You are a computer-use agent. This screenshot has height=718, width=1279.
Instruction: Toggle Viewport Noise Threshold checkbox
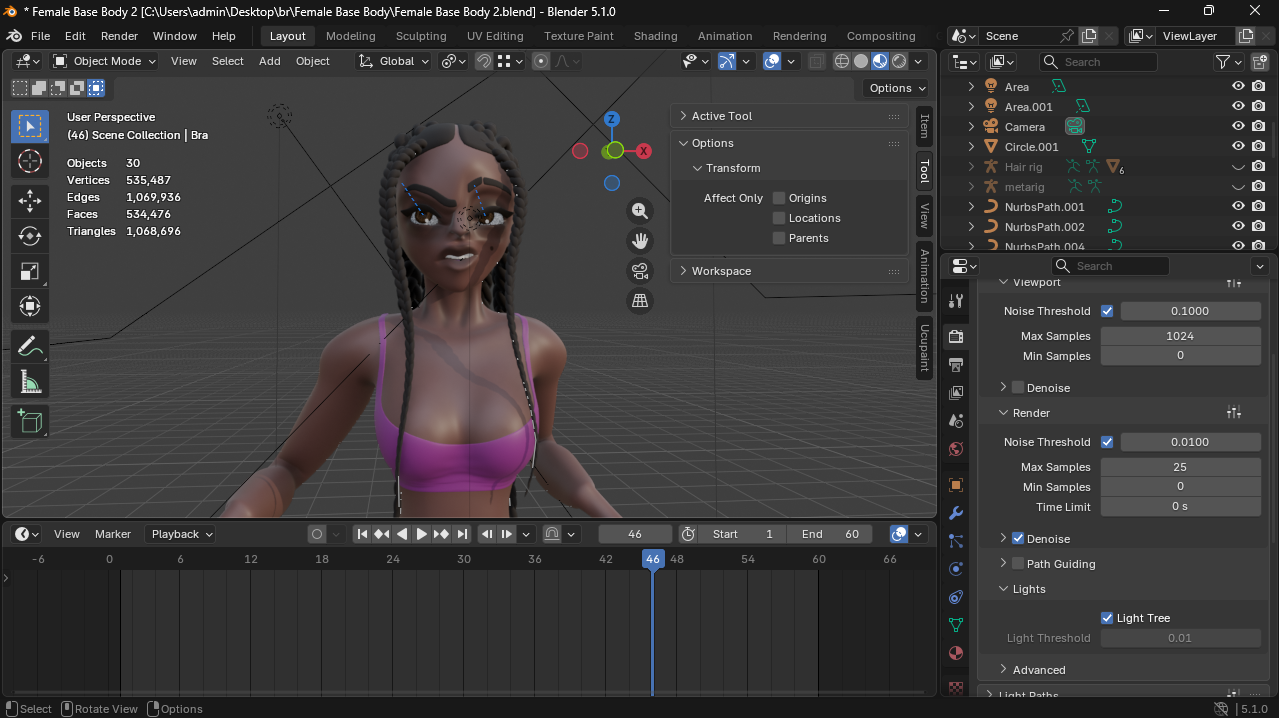pyautogui.click(x=1107, y=311)
